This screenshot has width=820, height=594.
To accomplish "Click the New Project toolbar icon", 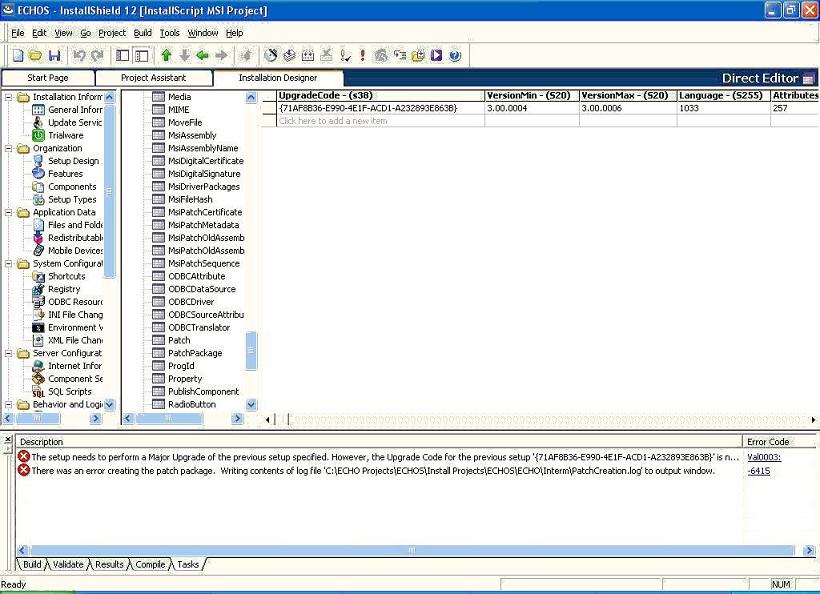I will (x=16, y=56).
